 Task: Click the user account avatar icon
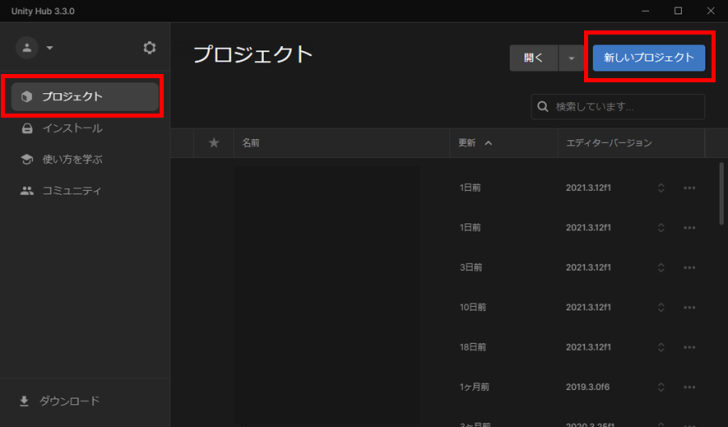coord(27,47)
